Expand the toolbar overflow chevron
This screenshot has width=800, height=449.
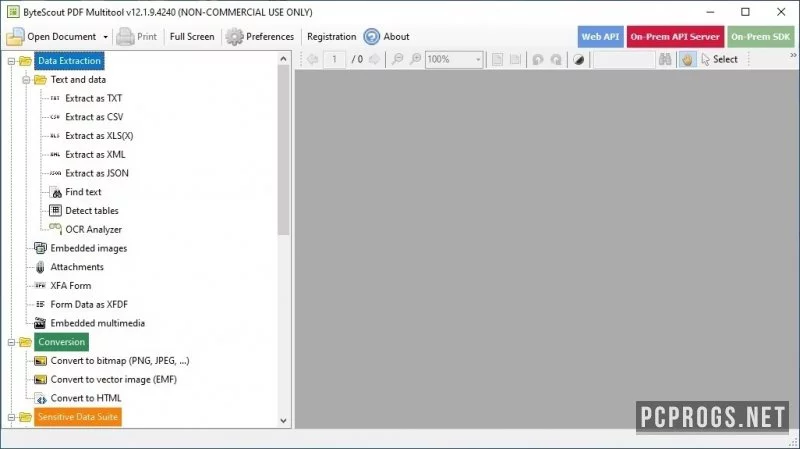pos(793,55)
